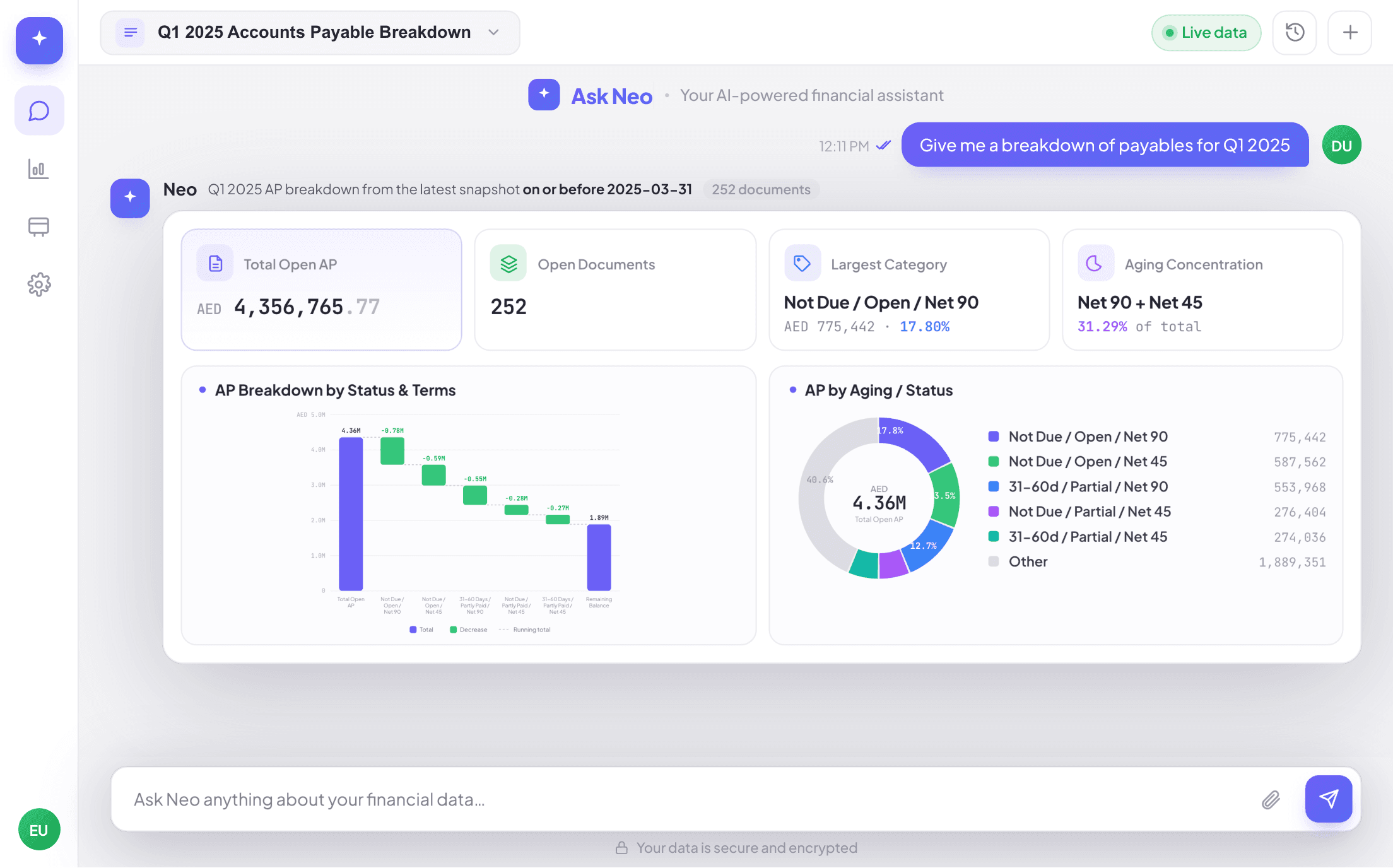Click the Aging Concentration pie icon
Viewport: 1393px width, 868px height.
[1096, 264]
